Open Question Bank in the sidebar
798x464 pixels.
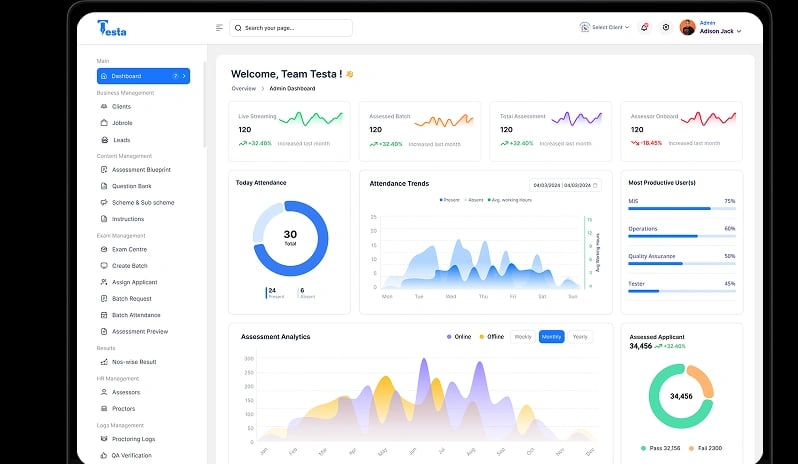[x=131, y=186]
